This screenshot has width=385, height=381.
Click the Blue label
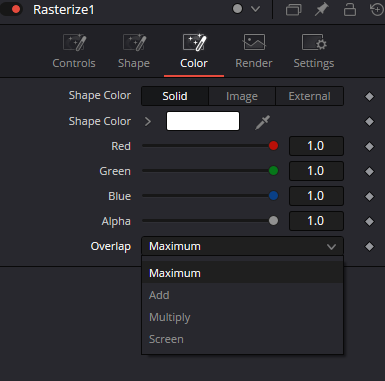click(x=119, y=196)
